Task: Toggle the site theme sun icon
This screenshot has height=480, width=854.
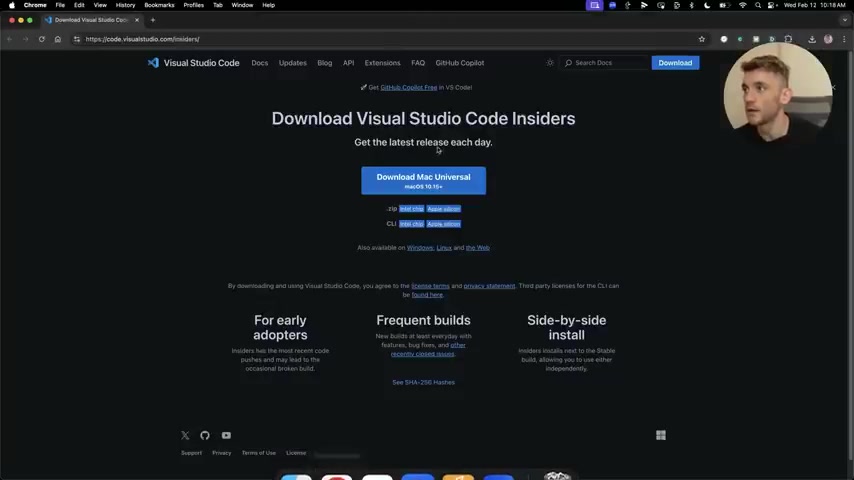Action: pyautogui.click(x=550, y=63)
